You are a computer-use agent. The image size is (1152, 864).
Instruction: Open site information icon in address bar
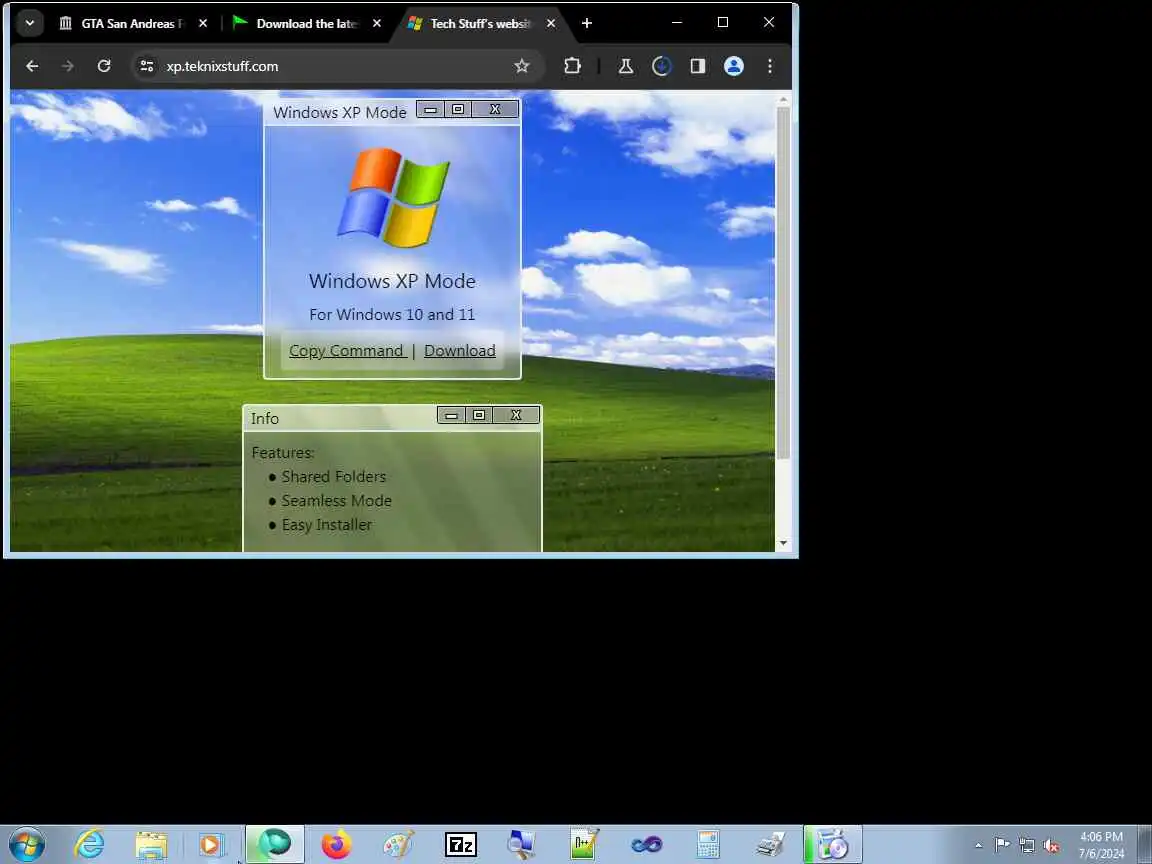pos(147,66)
